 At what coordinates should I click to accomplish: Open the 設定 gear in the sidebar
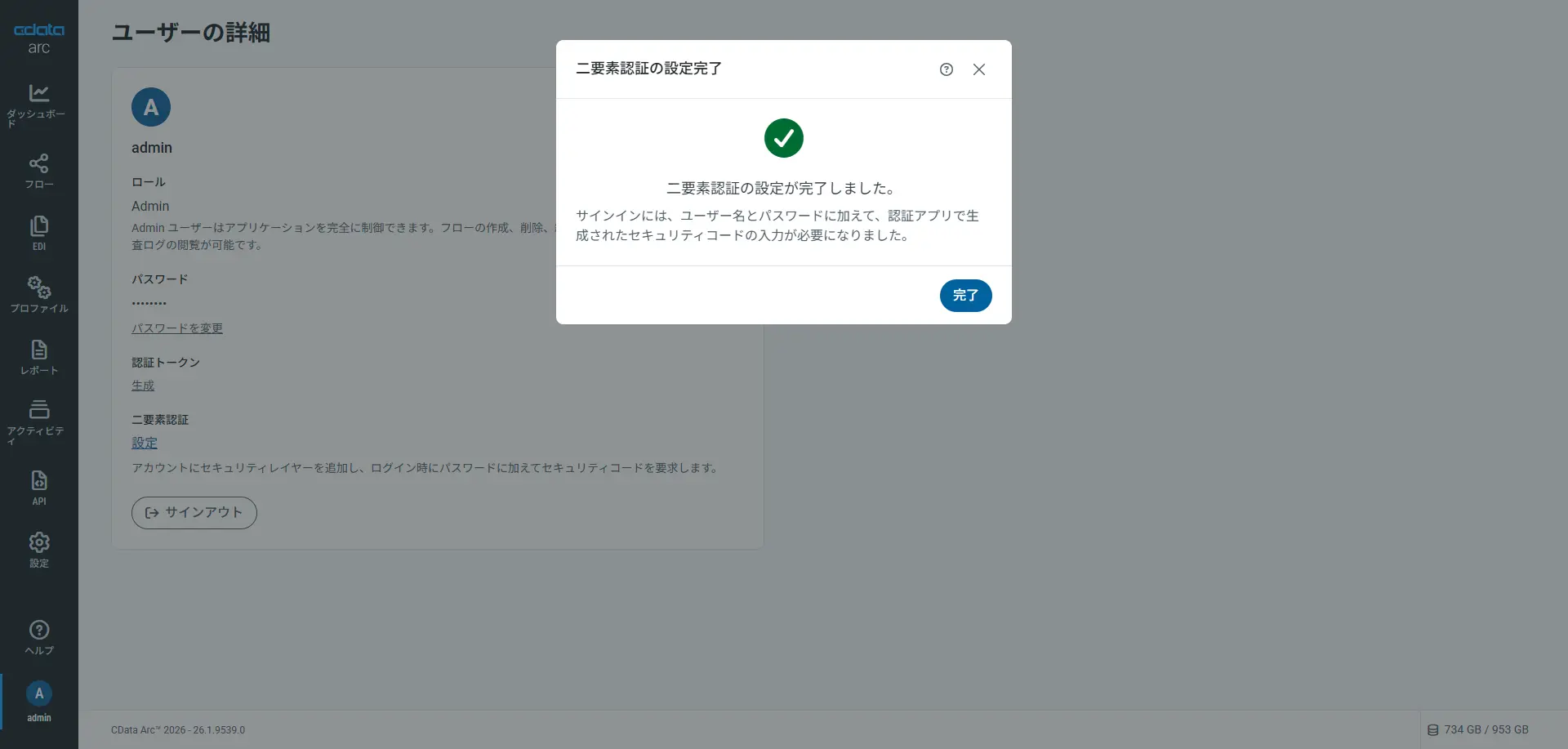[39, 551]
